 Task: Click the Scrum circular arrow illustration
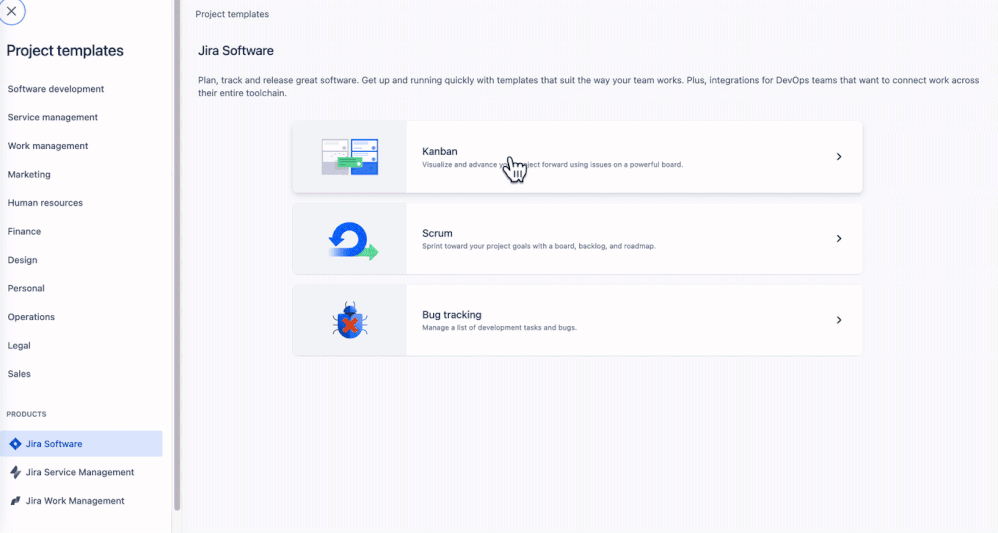353,240
